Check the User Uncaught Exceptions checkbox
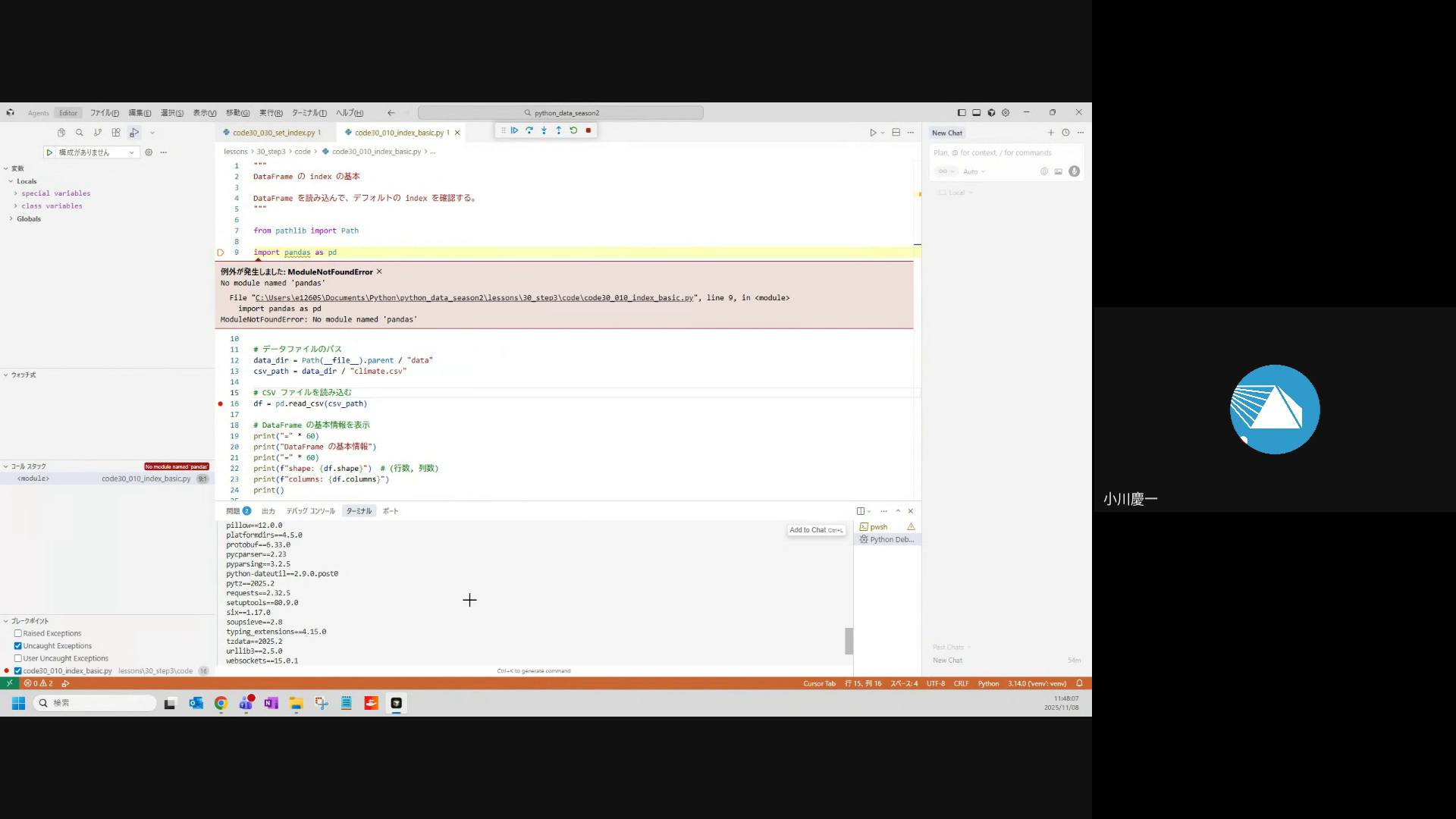Screen dimensions: 1456x819 point(17,658)
